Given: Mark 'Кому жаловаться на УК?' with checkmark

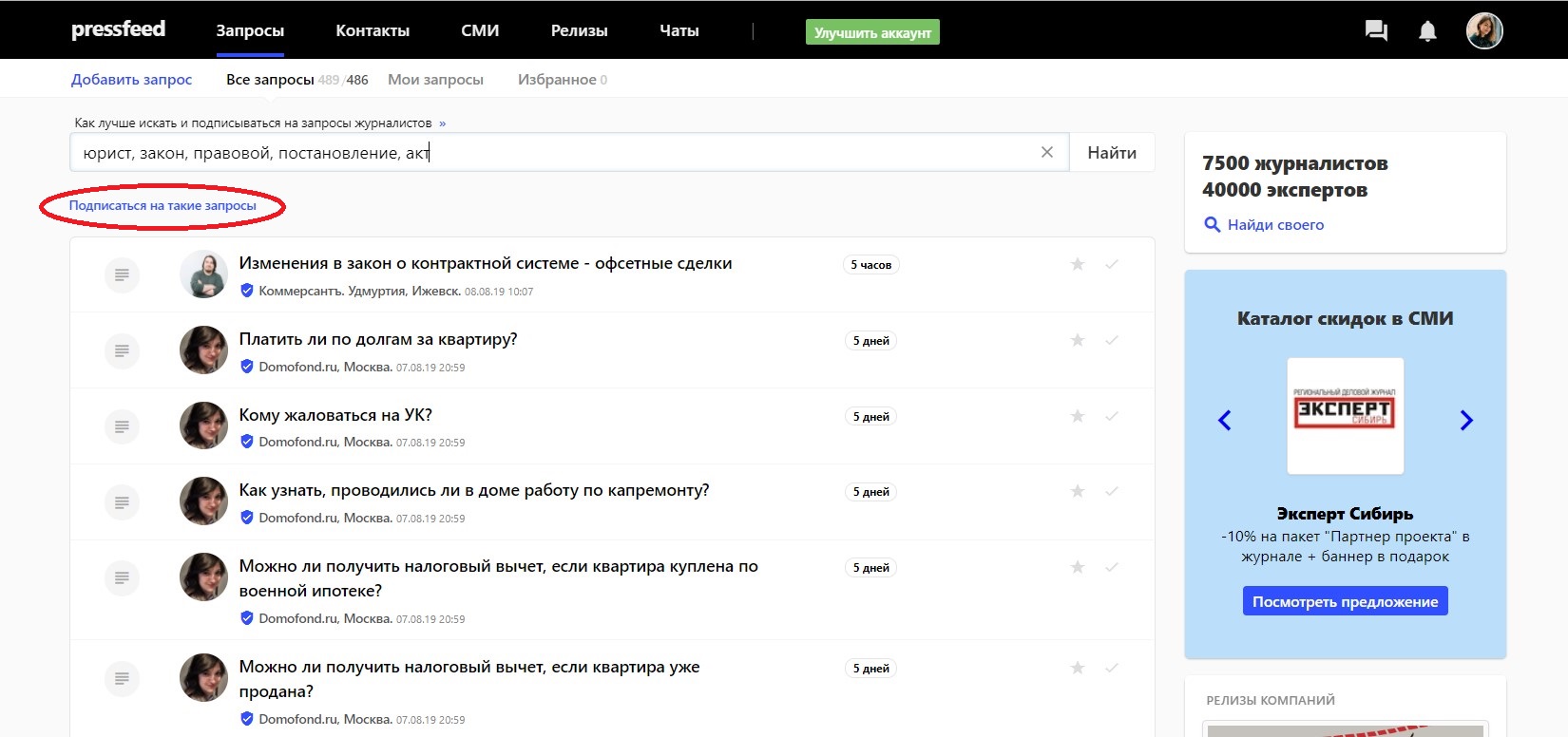Looking at the screenshot, I should 1111,416.
